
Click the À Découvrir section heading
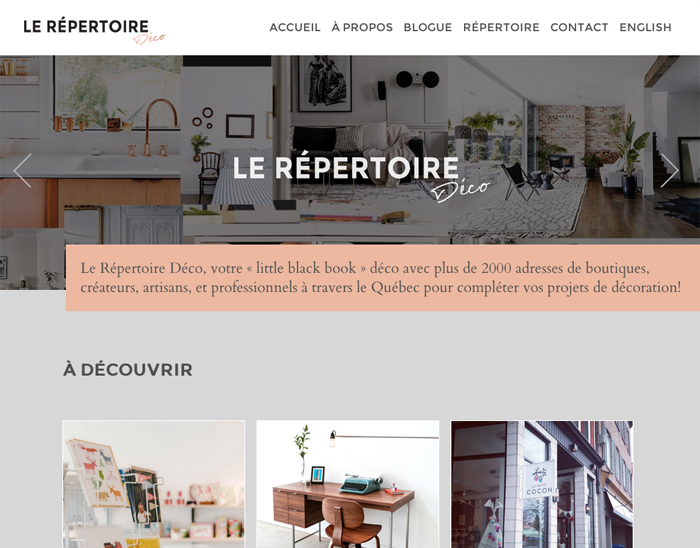[x=128, y=369]
